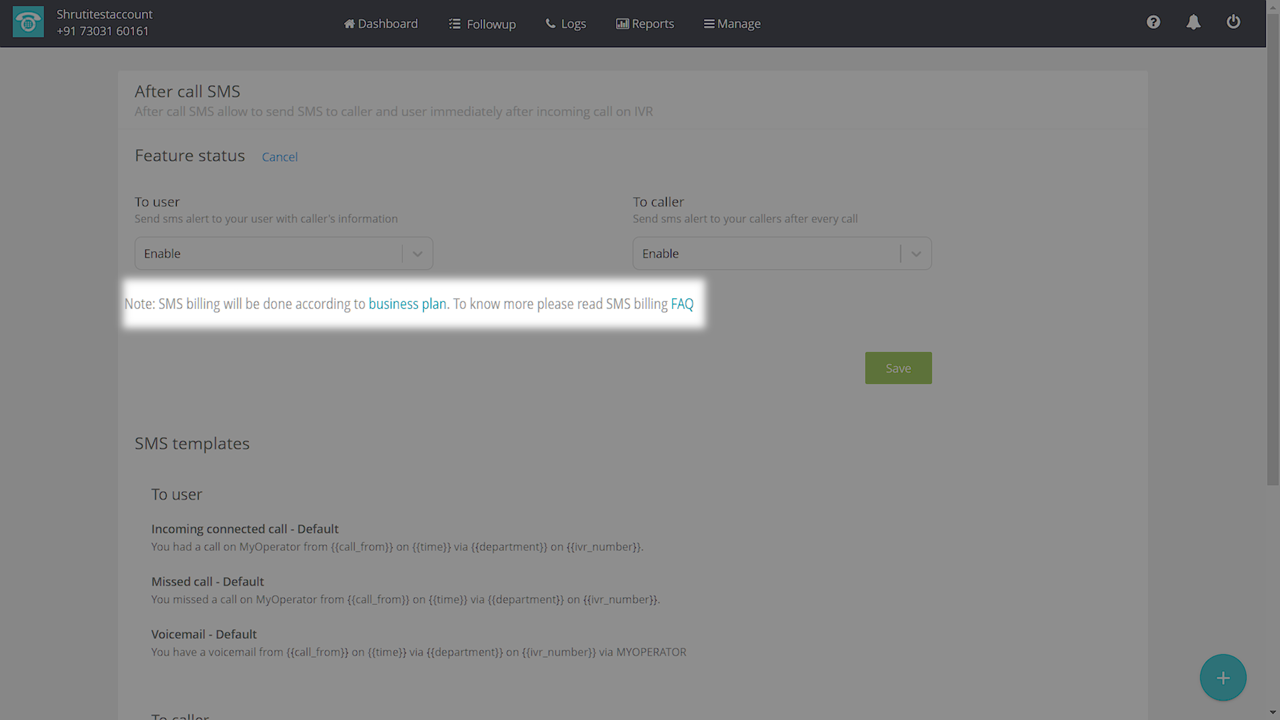This screenshot has width=1280, height=720.
Task: Open the Reports menu
Action: tap(645, 23)
